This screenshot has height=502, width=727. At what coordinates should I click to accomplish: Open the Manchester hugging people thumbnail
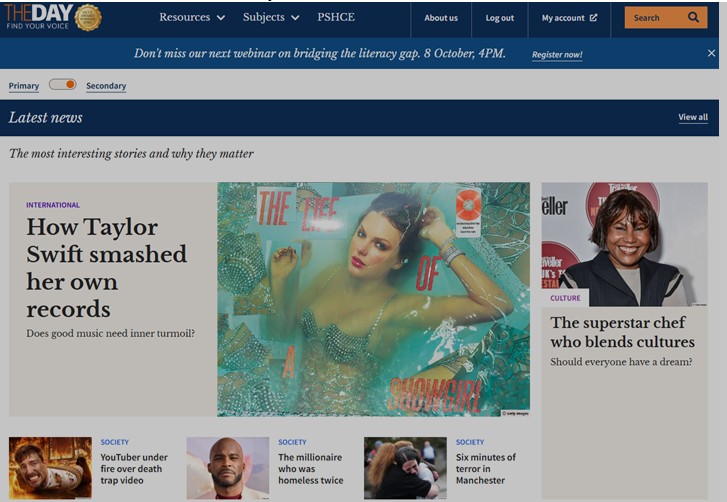405,468
